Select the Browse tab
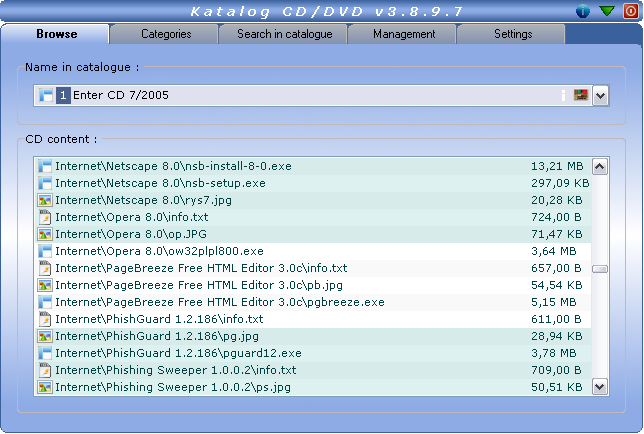 [x=56, y=34]
